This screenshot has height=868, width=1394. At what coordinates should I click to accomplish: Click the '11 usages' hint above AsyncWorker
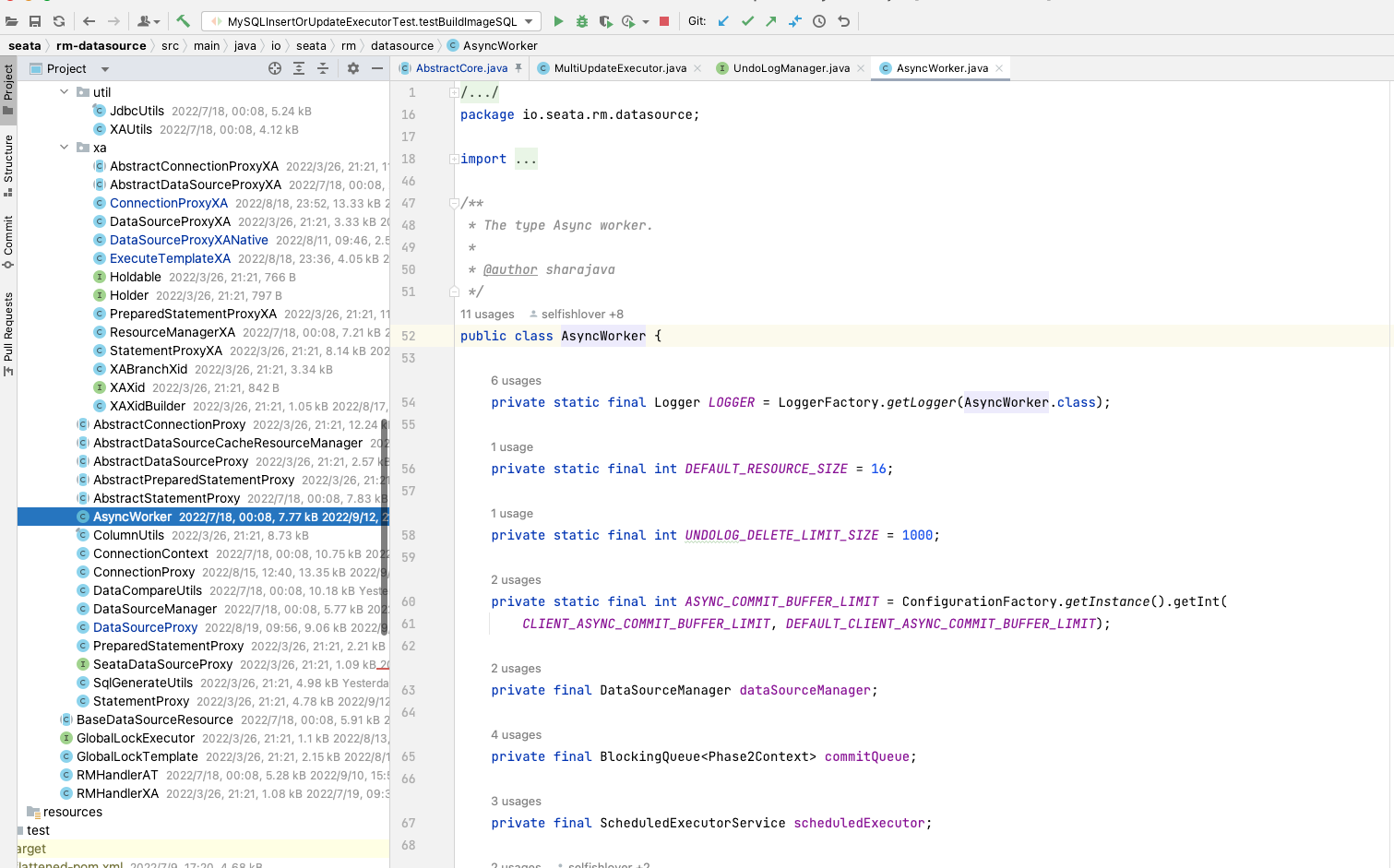[x=487, y=315]
